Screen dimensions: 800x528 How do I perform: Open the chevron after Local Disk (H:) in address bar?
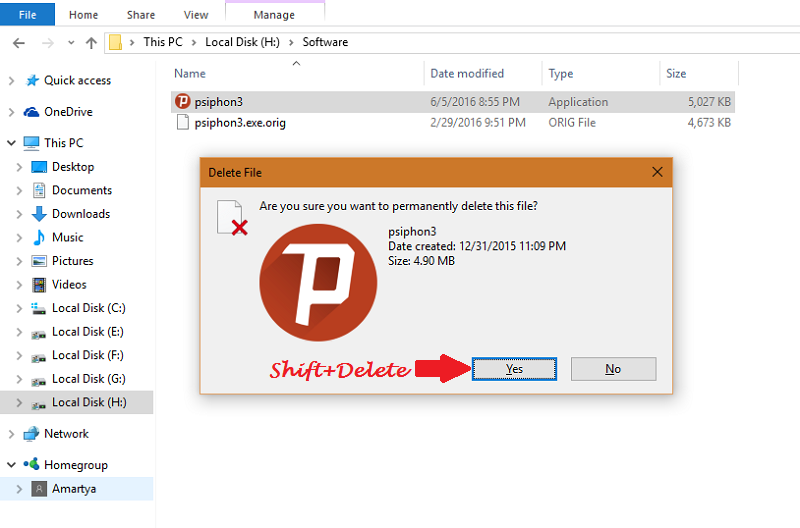[291, 42]
